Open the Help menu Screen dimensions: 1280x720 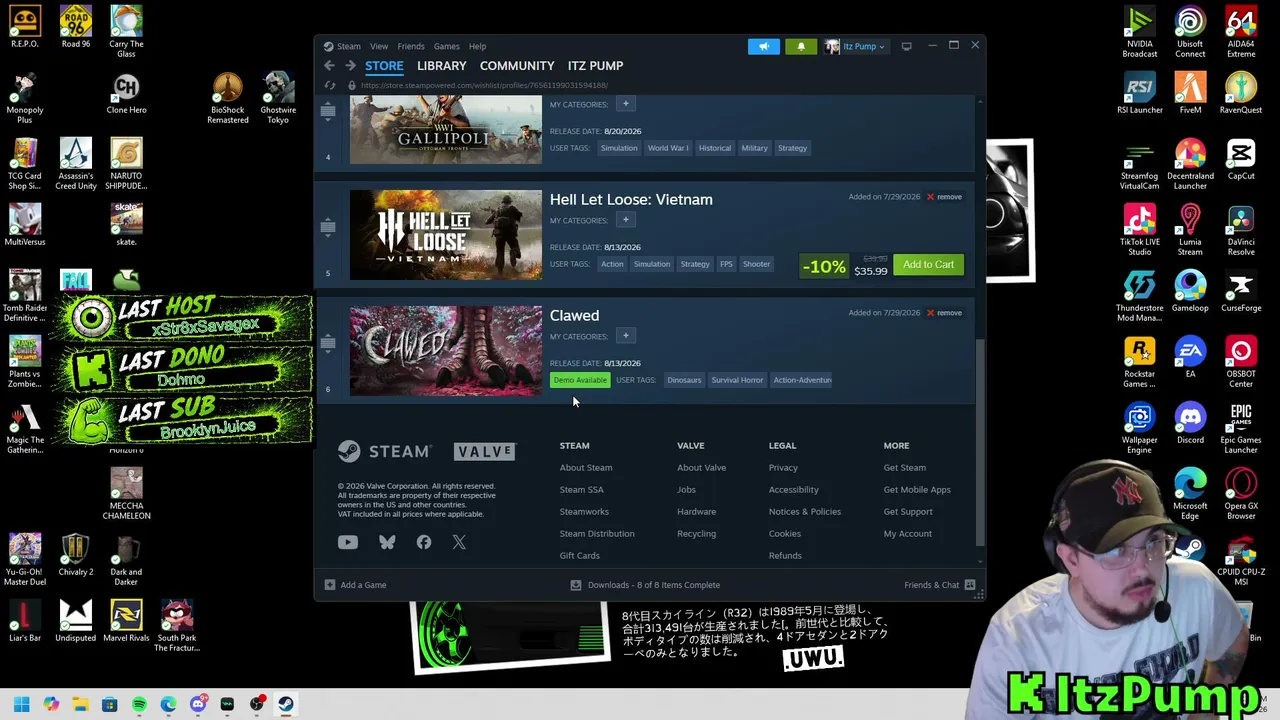[478, 46]
